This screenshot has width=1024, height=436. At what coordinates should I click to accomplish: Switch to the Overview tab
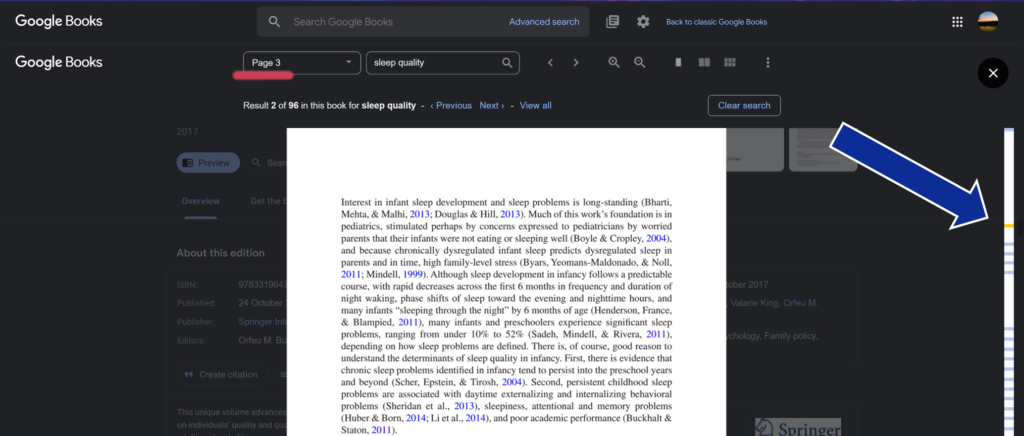(200, 201)
